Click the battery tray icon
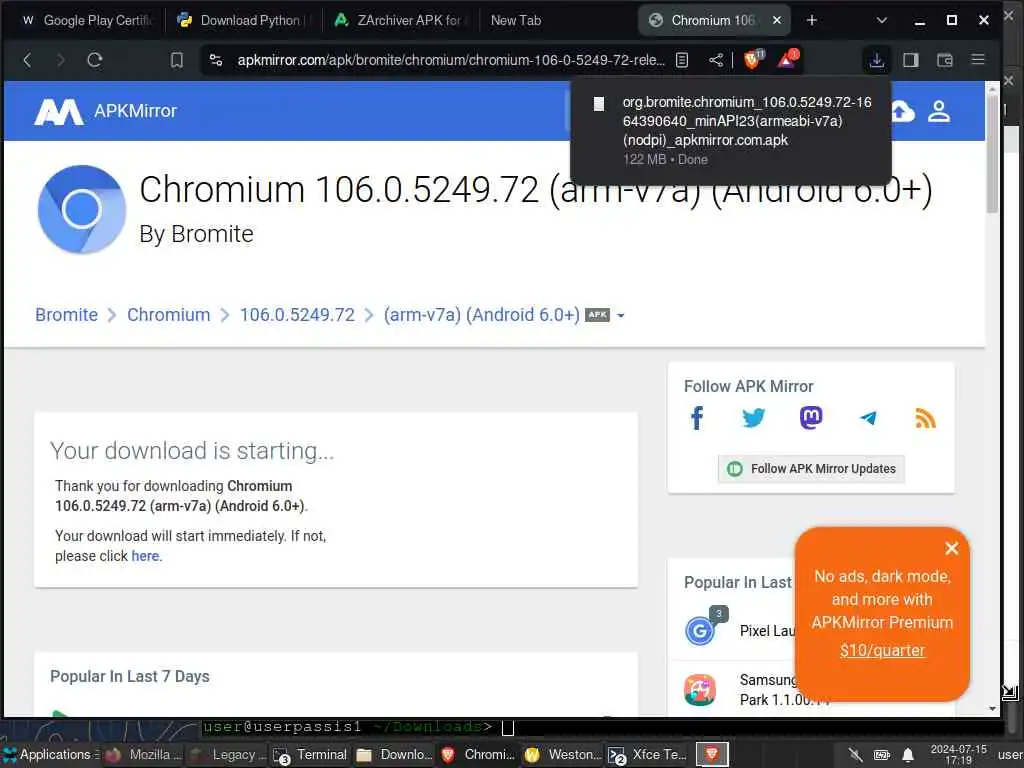The image size is (1024, 768). 882,756
